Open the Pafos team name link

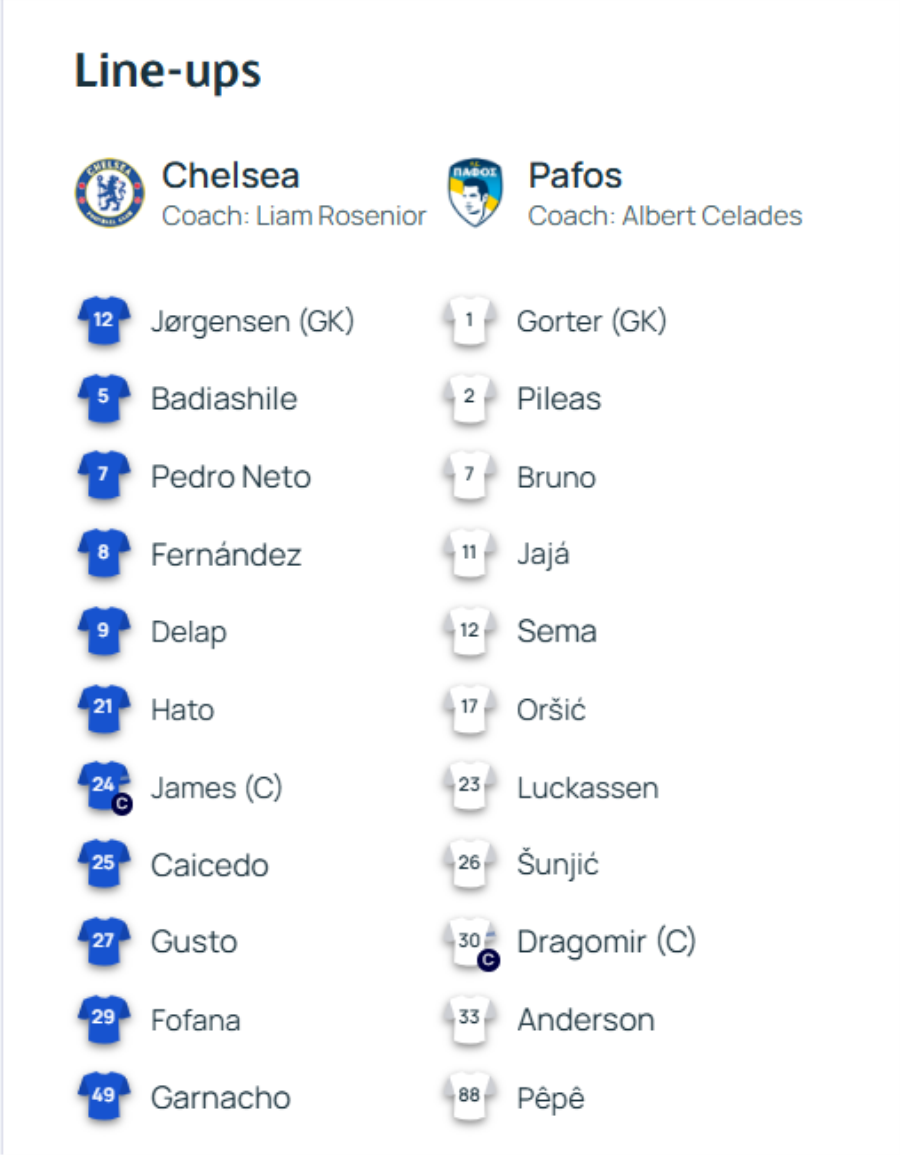click(575, 176)
